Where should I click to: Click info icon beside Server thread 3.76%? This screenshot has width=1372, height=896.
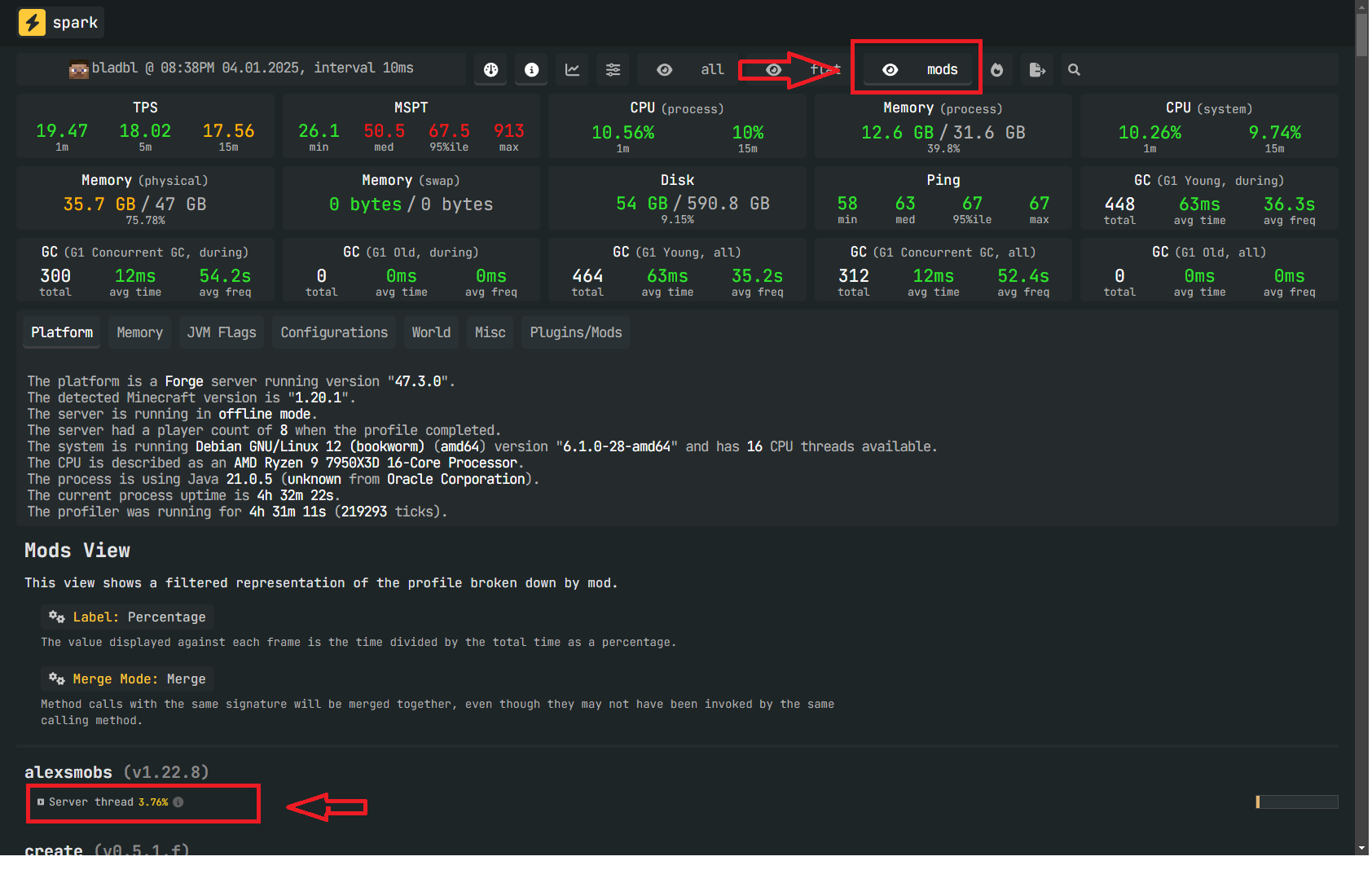(x=178, y=802)
